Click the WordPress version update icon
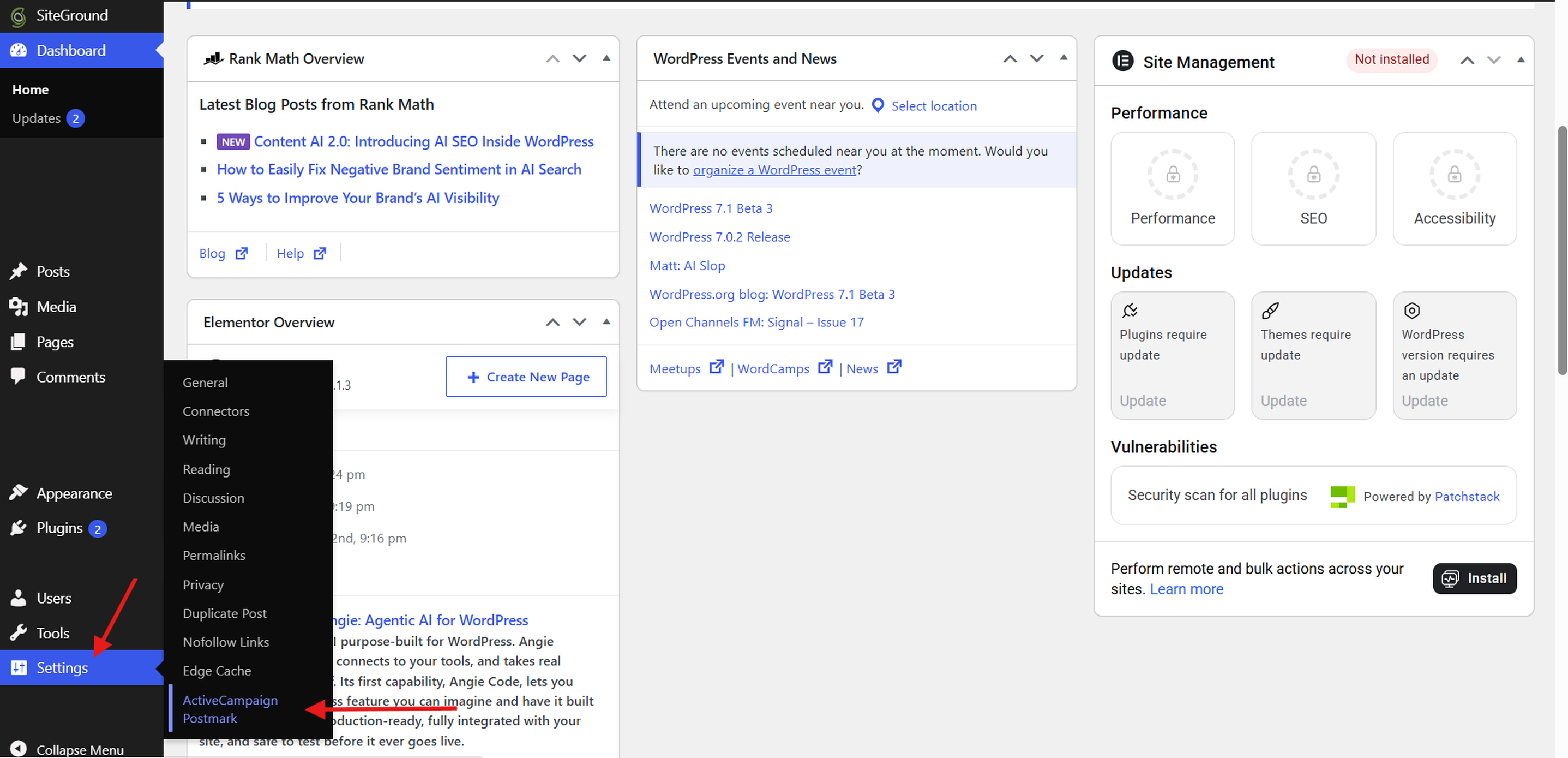This screenshot has height=758, width=1568. coord(1411,311)
